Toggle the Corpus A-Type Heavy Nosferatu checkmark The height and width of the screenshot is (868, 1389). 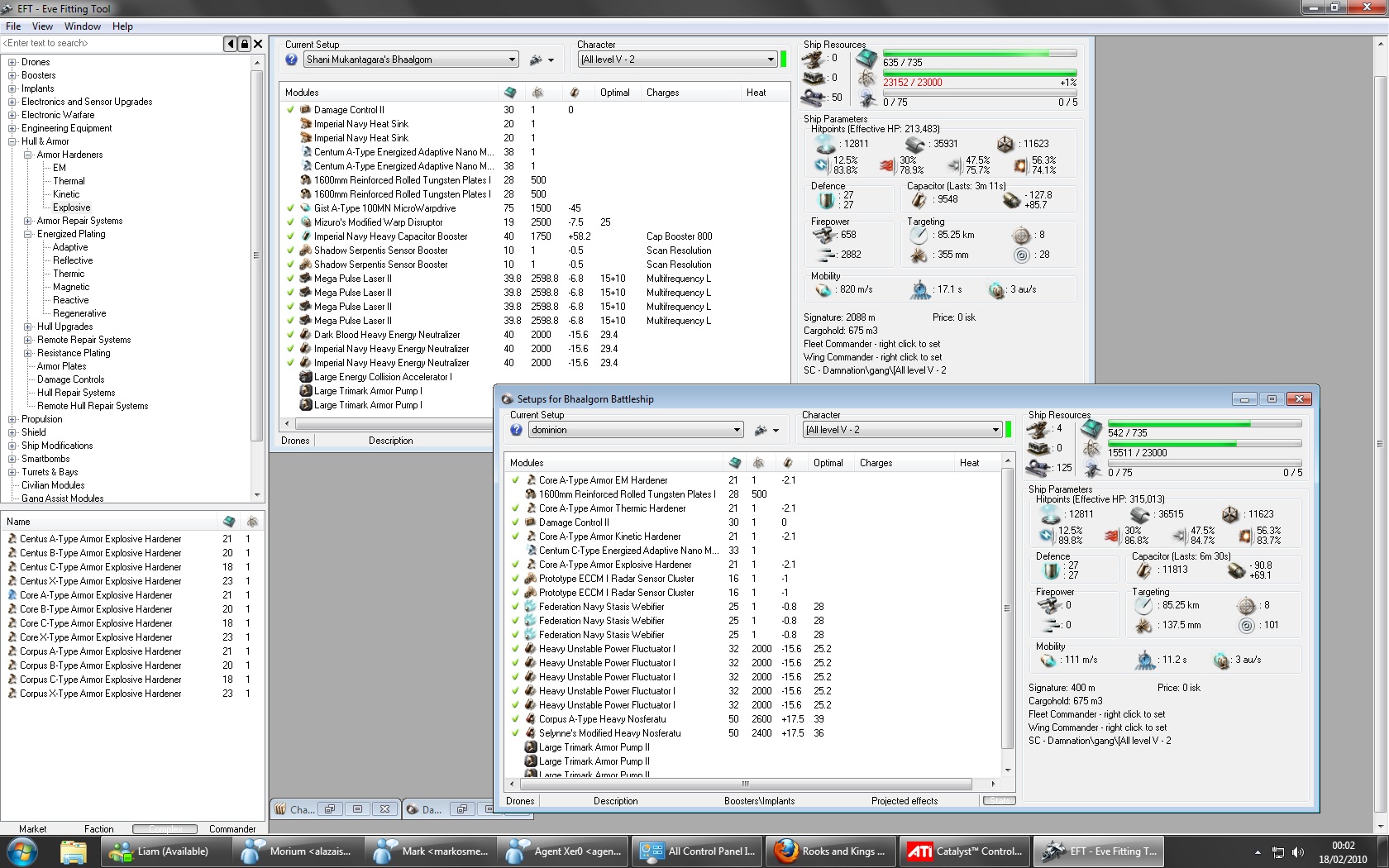pos(516,719)
